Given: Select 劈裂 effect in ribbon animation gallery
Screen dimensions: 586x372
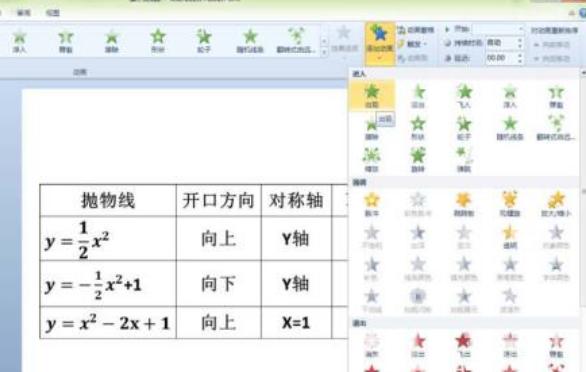Looking at the screenshot, I should (x=66, y=41).
